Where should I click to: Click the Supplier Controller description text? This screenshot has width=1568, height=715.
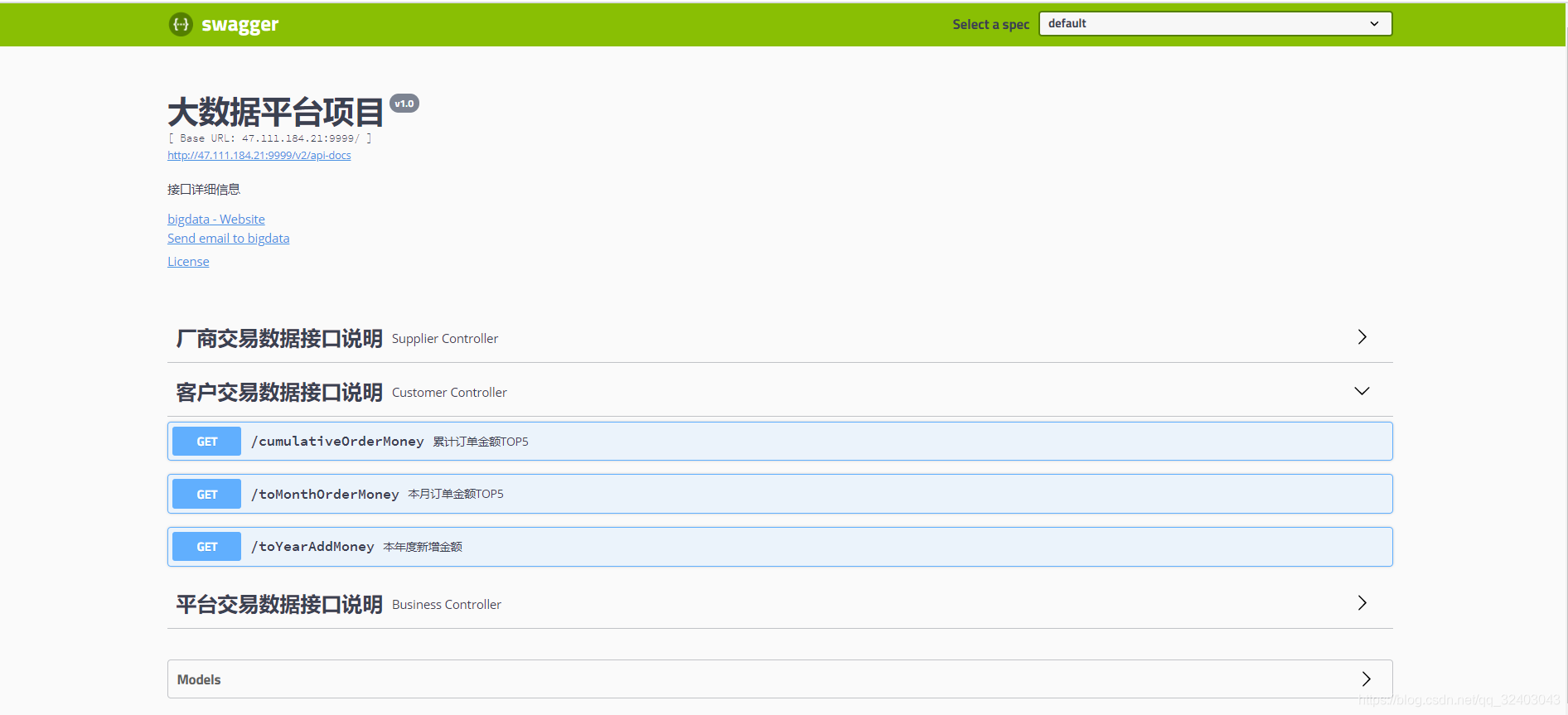(x=445, y=338)
